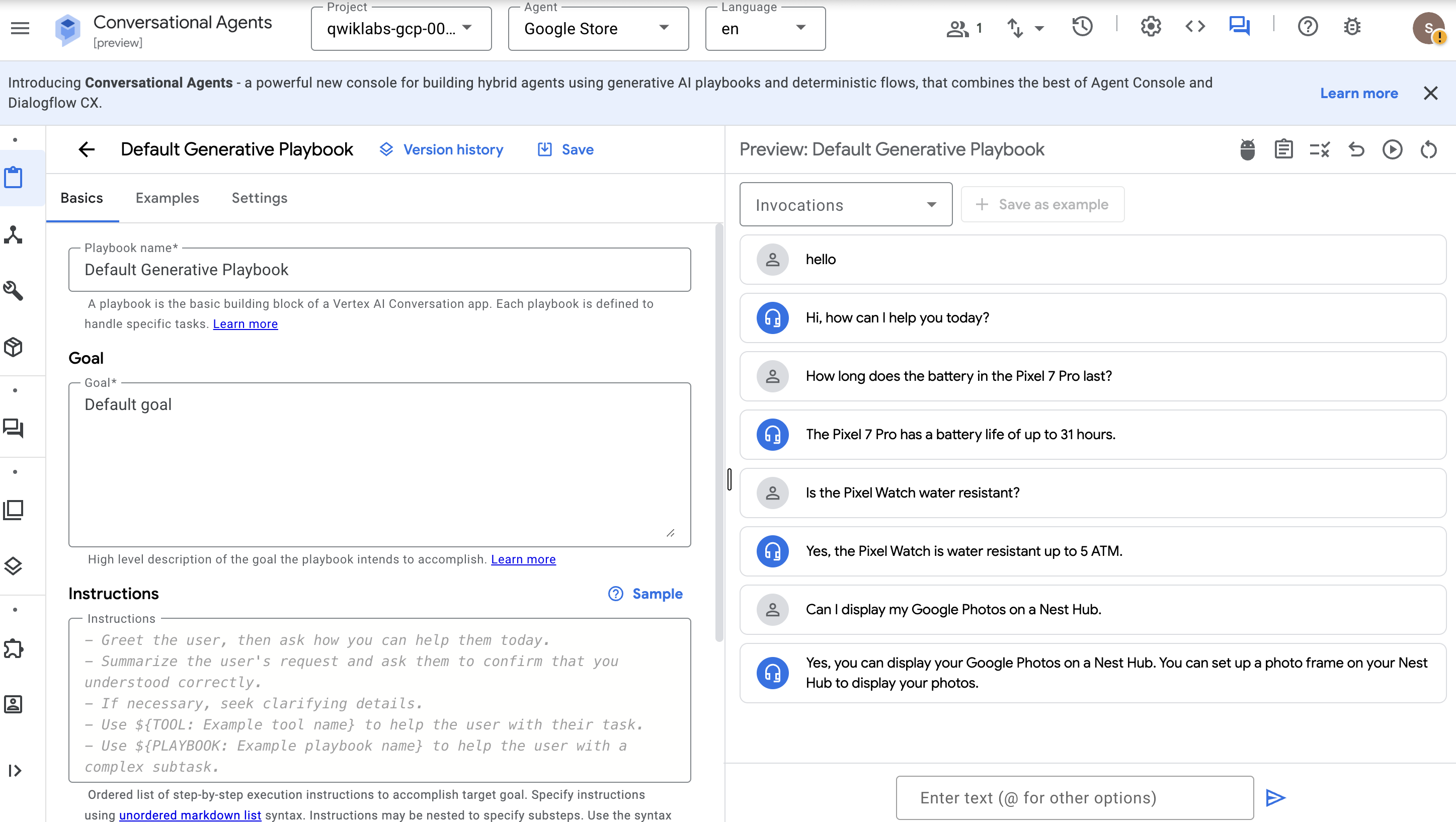The height and width of the screenshot is (822, 1456).
Task: Open the hamburger navigation menu
Action: coord(20,28)
